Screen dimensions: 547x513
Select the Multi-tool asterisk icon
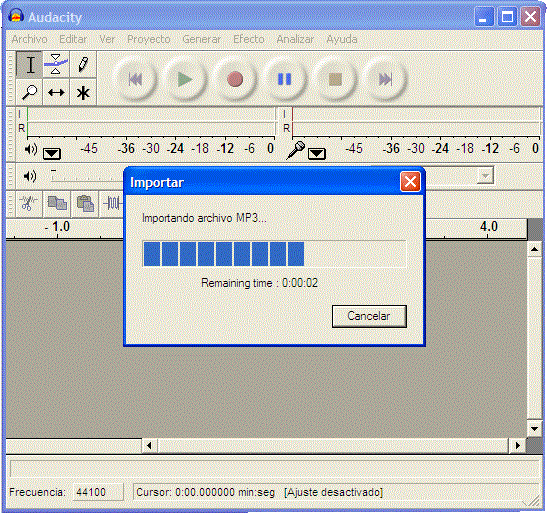[83, 92]
